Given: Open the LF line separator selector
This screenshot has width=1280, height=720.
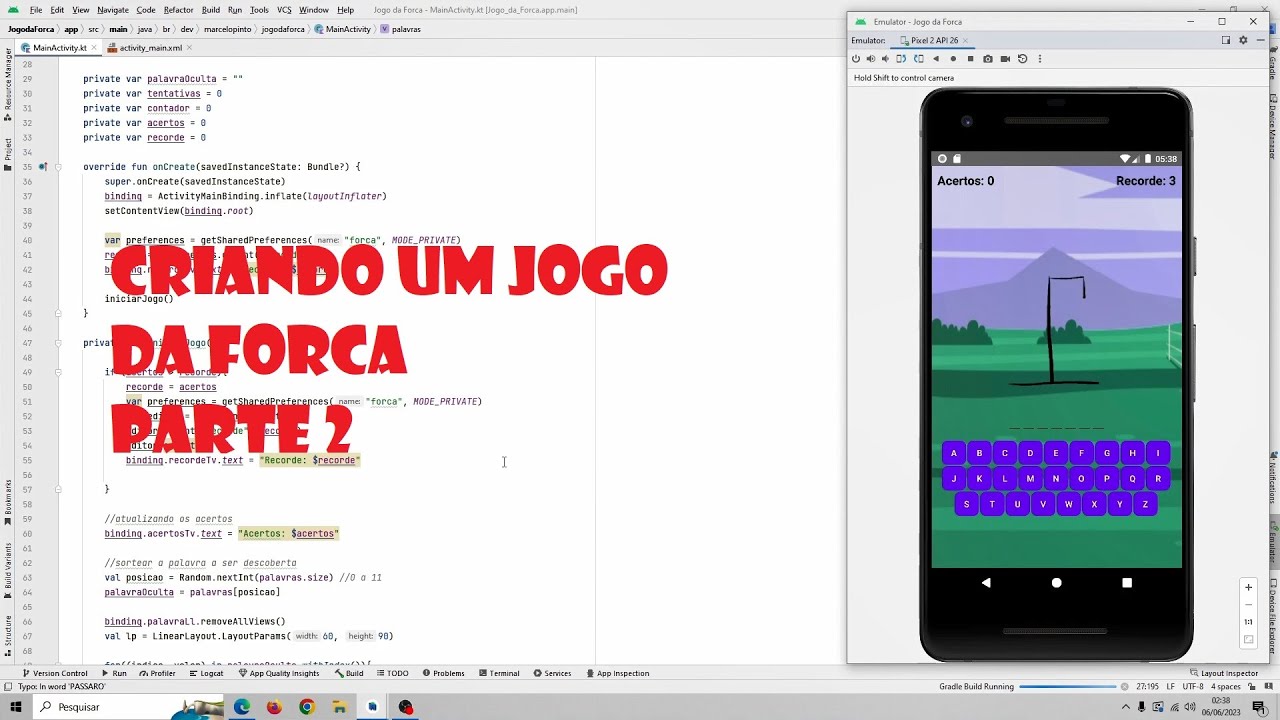Looking at the screenshot, I should tap(1170, 687).
